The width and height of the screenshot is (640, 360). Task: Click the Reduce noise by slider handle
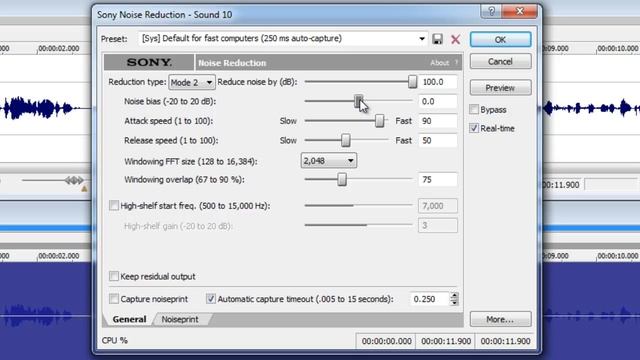[412, 82]
